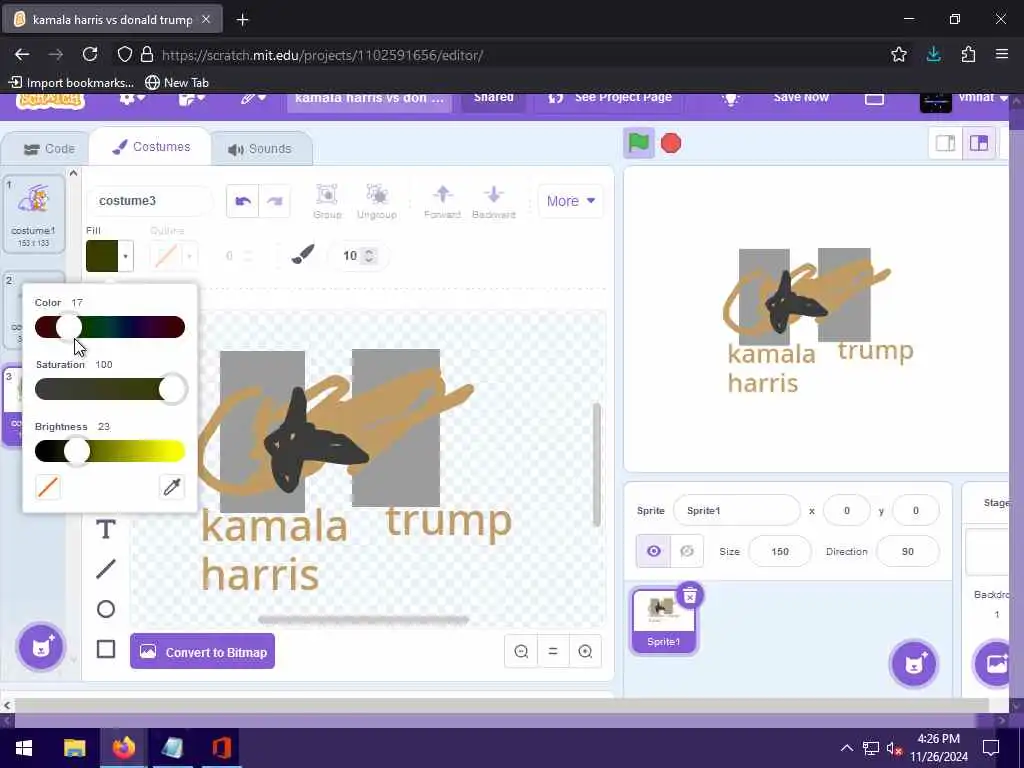Open a new browser tab

pos(242,20)
